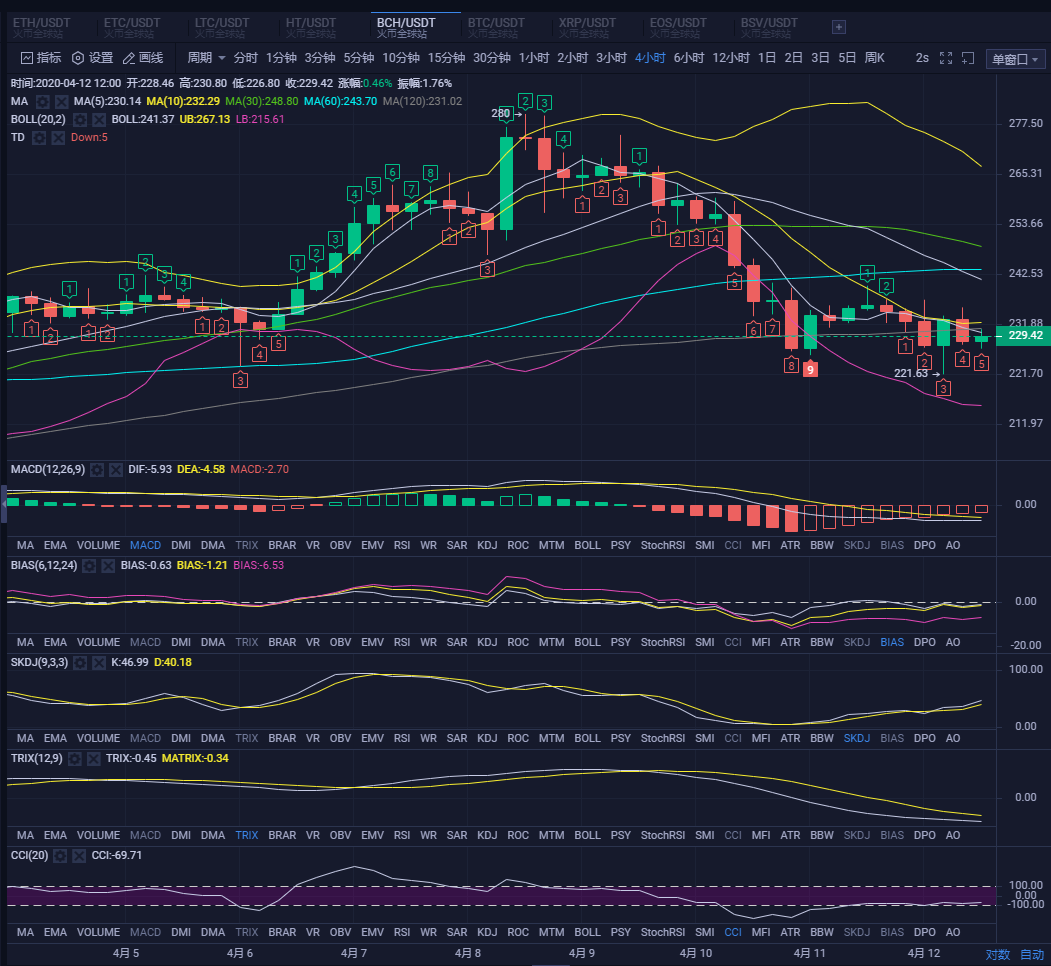Image resolution: width=1051 pixels, height=966 pixels.
Task: Toggle 自动 auto scale
Action: [1031, 954]
